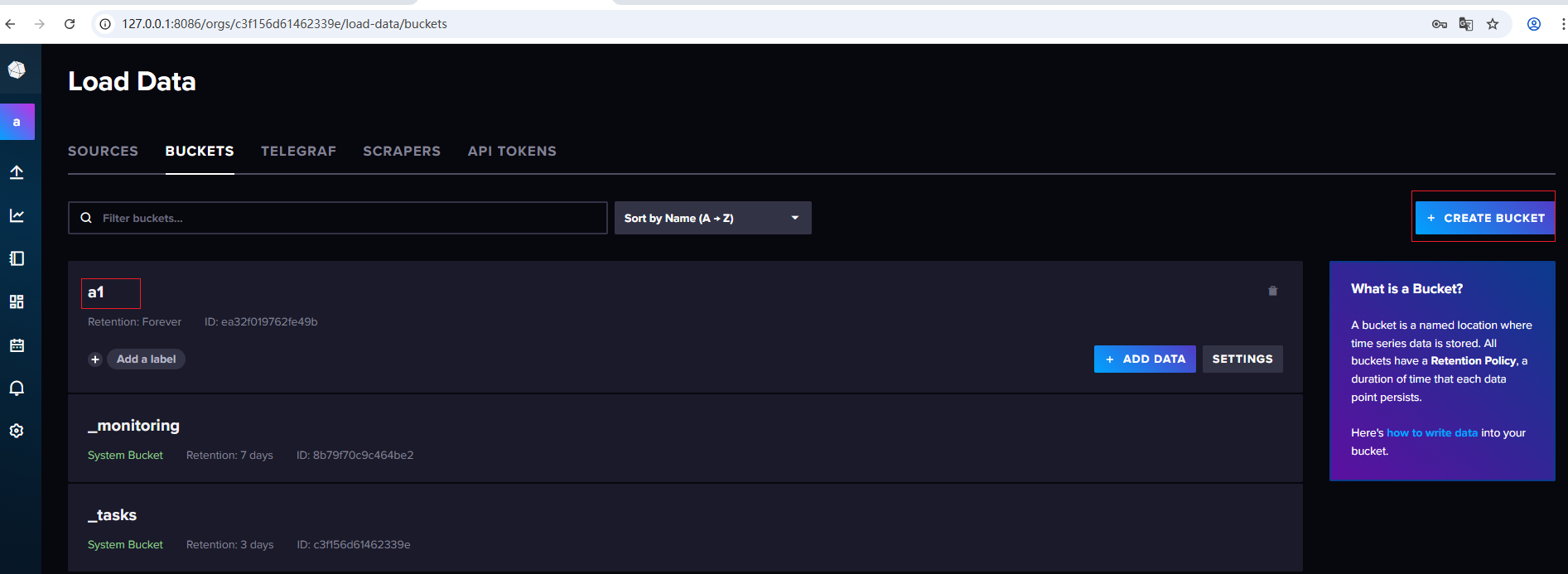Image resolution: width=1568 pixels, height=574 pixels.
Task: Click the Add a label pill
Action: coord(146,359)
